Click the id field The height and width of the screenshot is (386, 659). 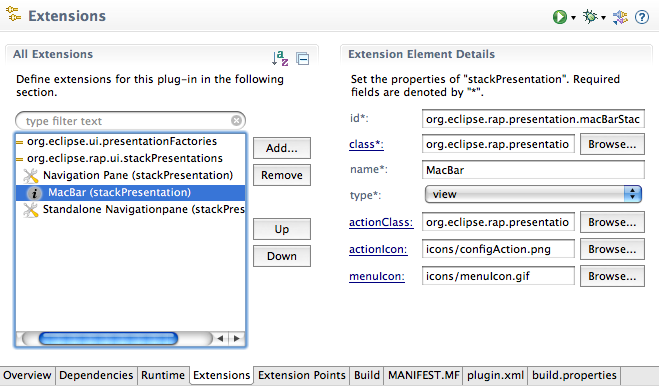click(533, 119)
